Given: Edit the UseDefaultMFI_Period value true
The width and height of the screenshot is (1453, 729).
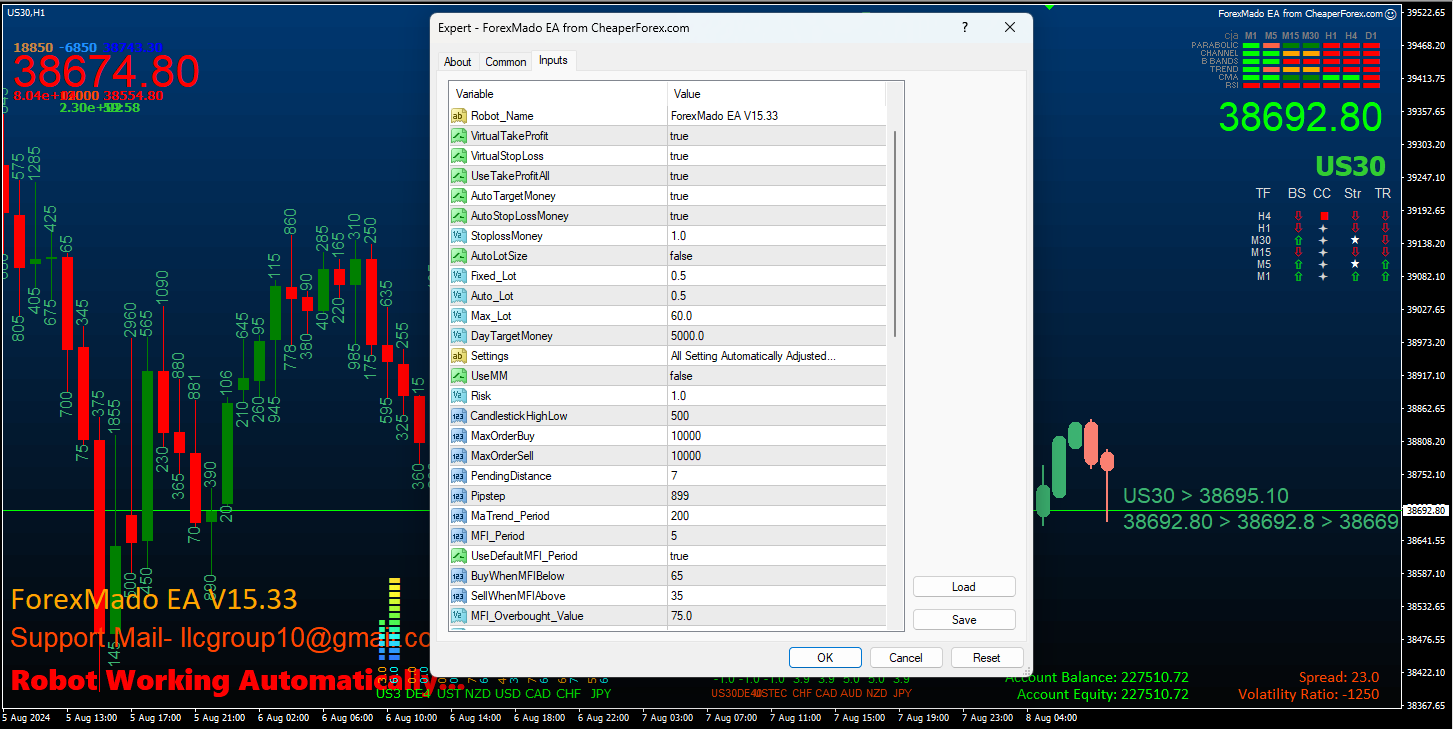Looking at the screenshot, I should coord(777,556).
